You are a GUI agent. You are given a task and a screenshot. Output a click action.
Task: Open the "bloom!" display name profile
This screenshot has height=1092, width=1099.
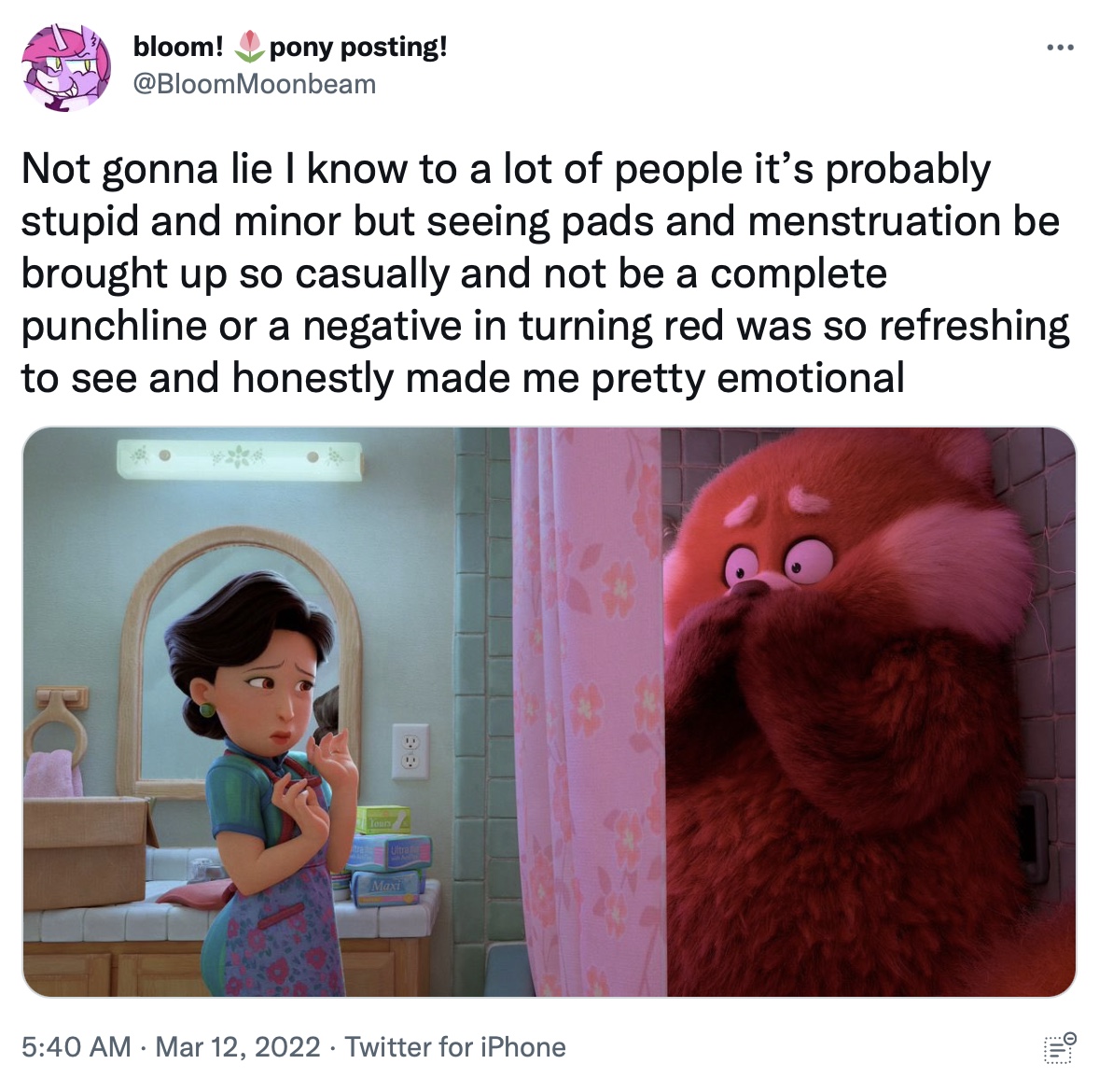178,47
